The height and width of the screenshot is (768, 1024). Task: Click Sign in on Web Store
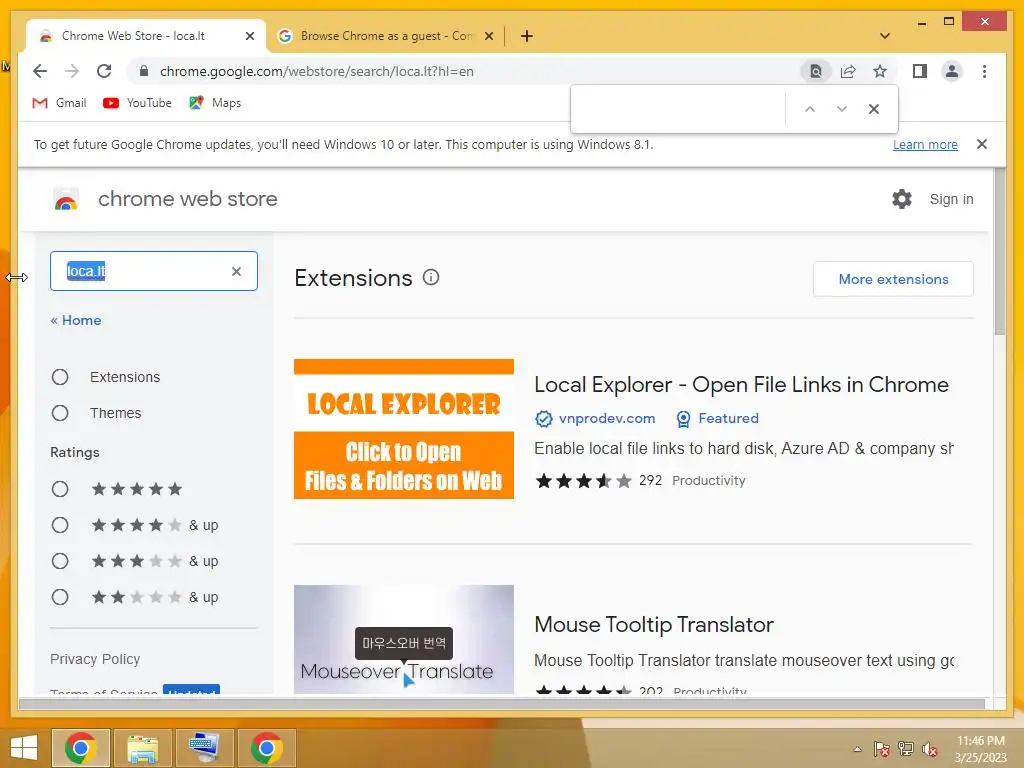pyautogui.click(x=952, y=199)
